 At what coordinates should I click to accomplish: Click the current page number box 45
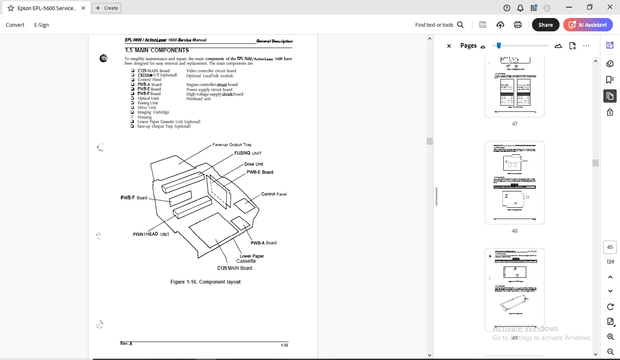click(610, 247)
